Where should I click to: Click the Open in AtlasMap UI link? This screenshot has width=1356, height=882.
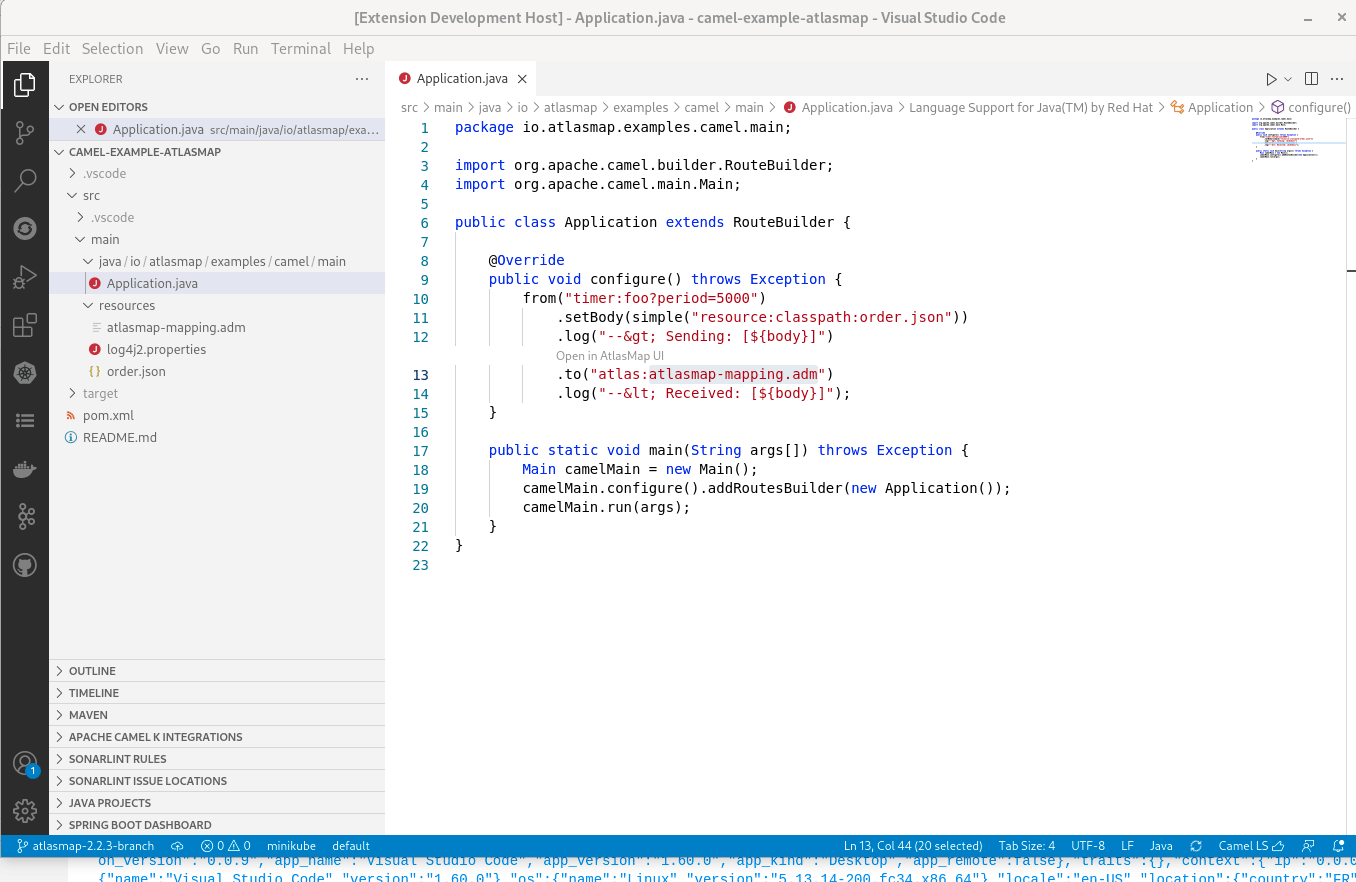pos(609,355)
